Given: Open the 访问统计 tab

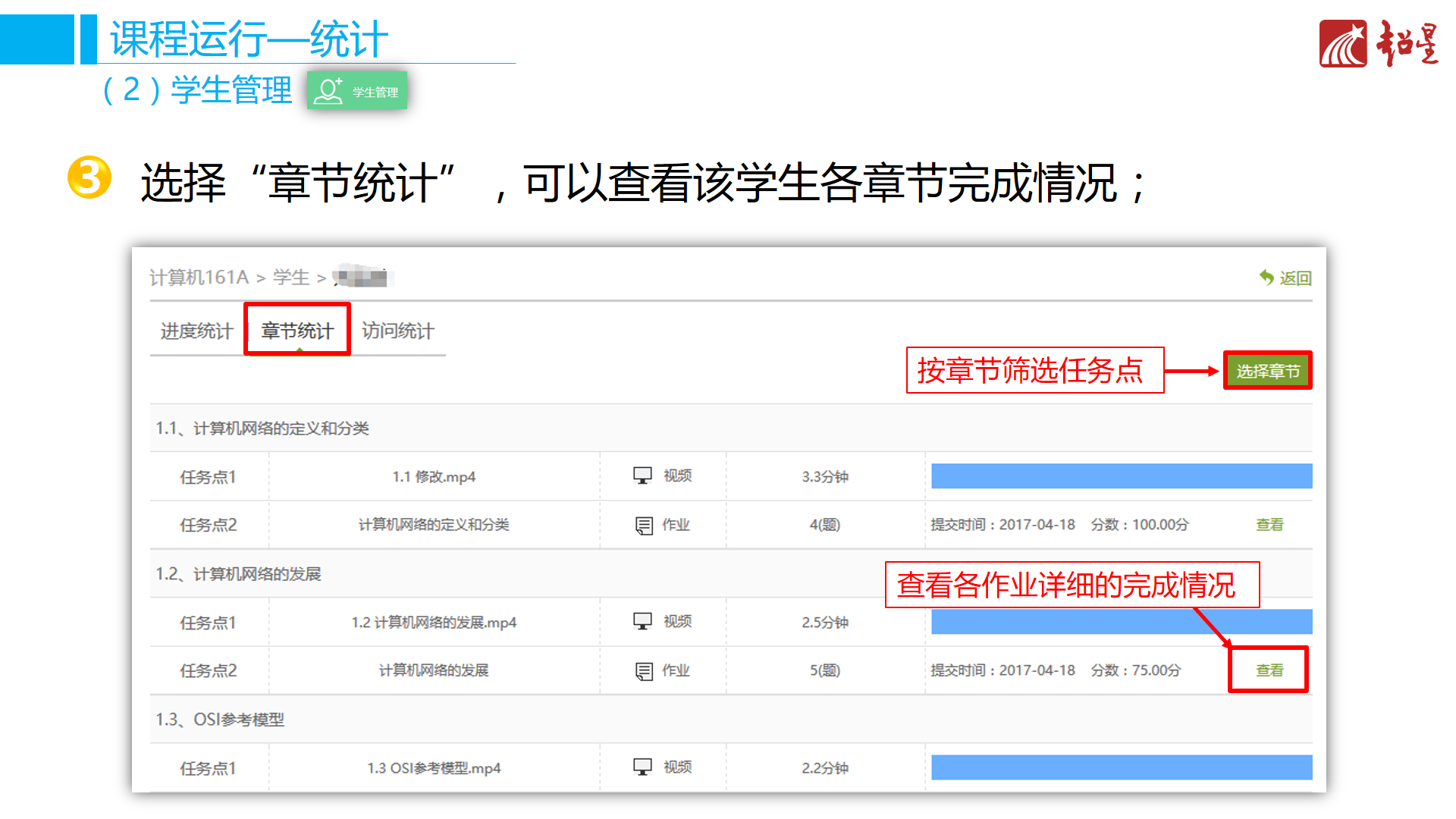Looking at the screenshot, I should click(397, 331).
